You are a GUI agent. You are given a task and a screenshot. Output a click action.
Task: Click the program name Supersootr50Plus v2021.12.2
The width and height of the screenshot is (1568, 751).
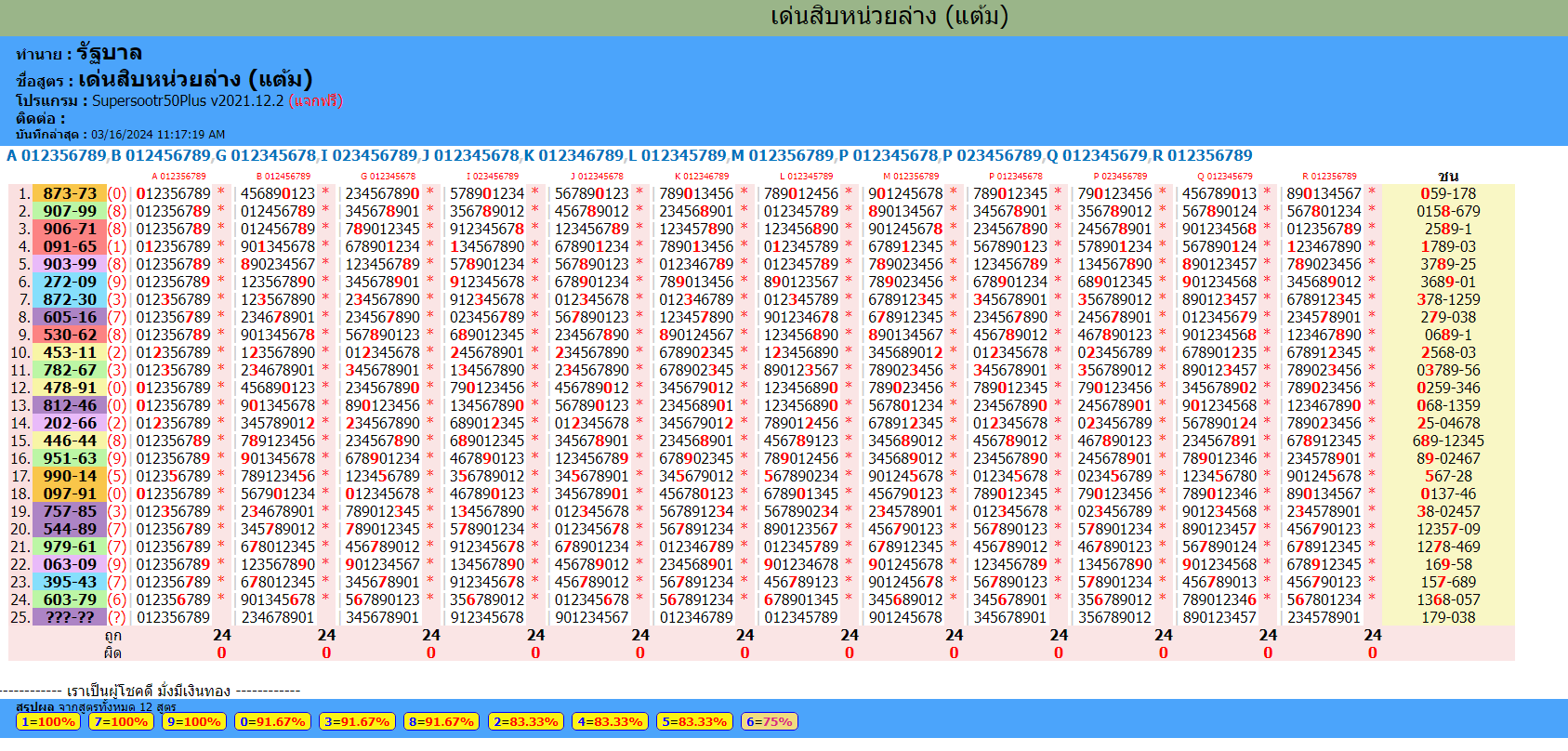(188, 100)
